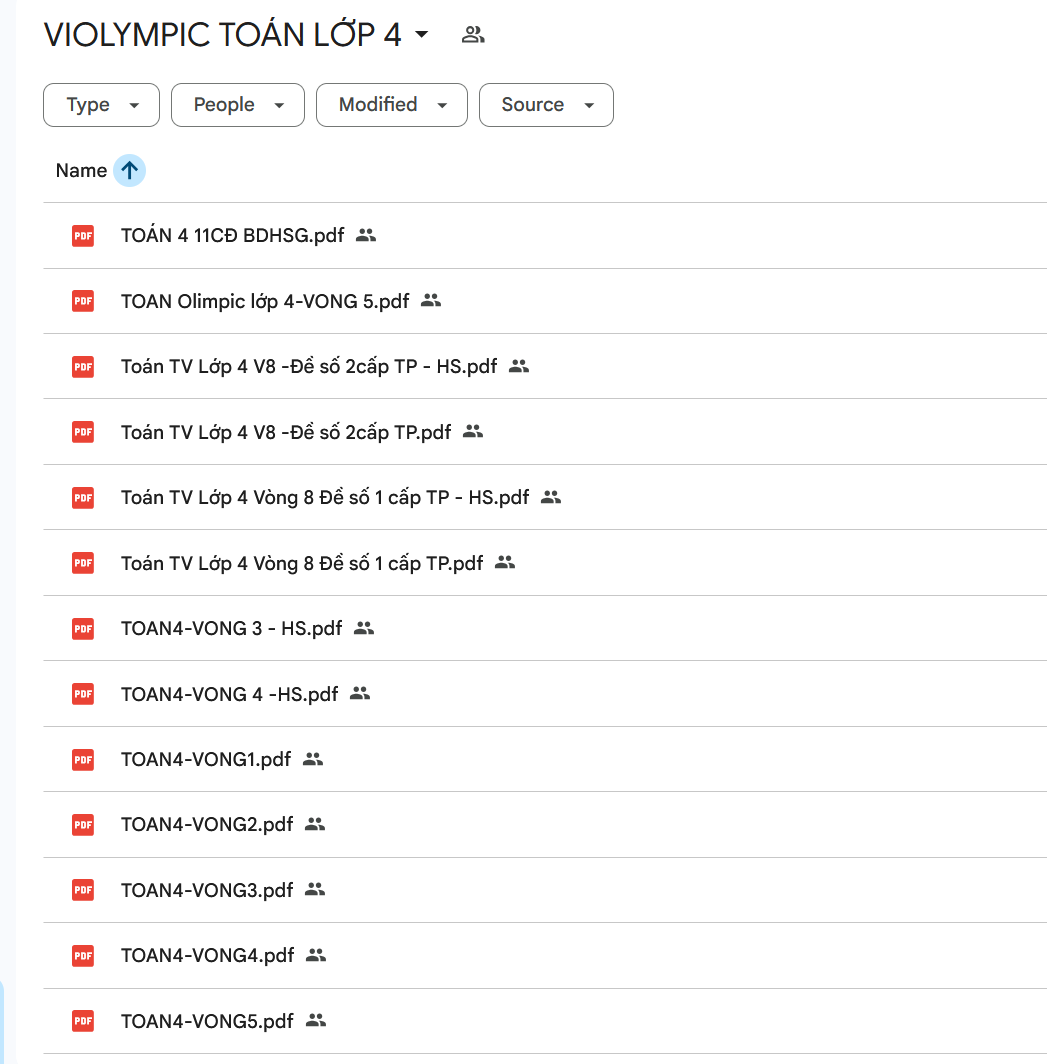Click the PDF icon of TOAN Olimpic lớp 4-VONG 5.pdf
The width and height of the screenshot is (1047, 1064).
coord(82,301)
